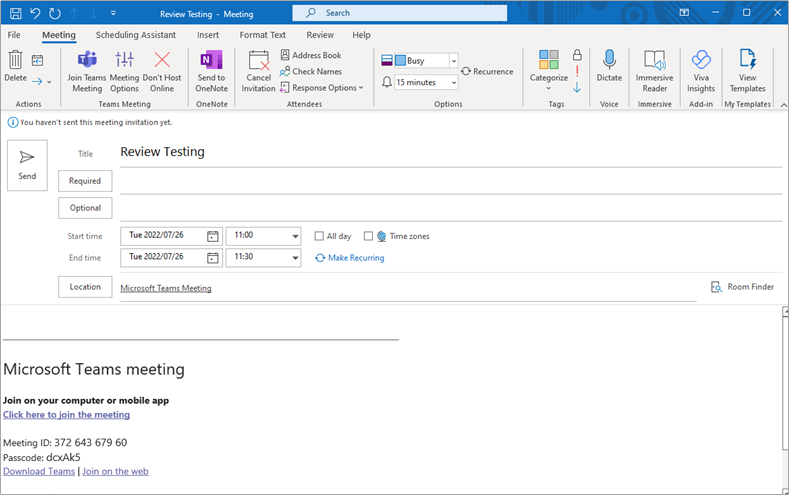Screen dimensions: 789x495
Task: Click the Location button
Action: coord(85,287)
